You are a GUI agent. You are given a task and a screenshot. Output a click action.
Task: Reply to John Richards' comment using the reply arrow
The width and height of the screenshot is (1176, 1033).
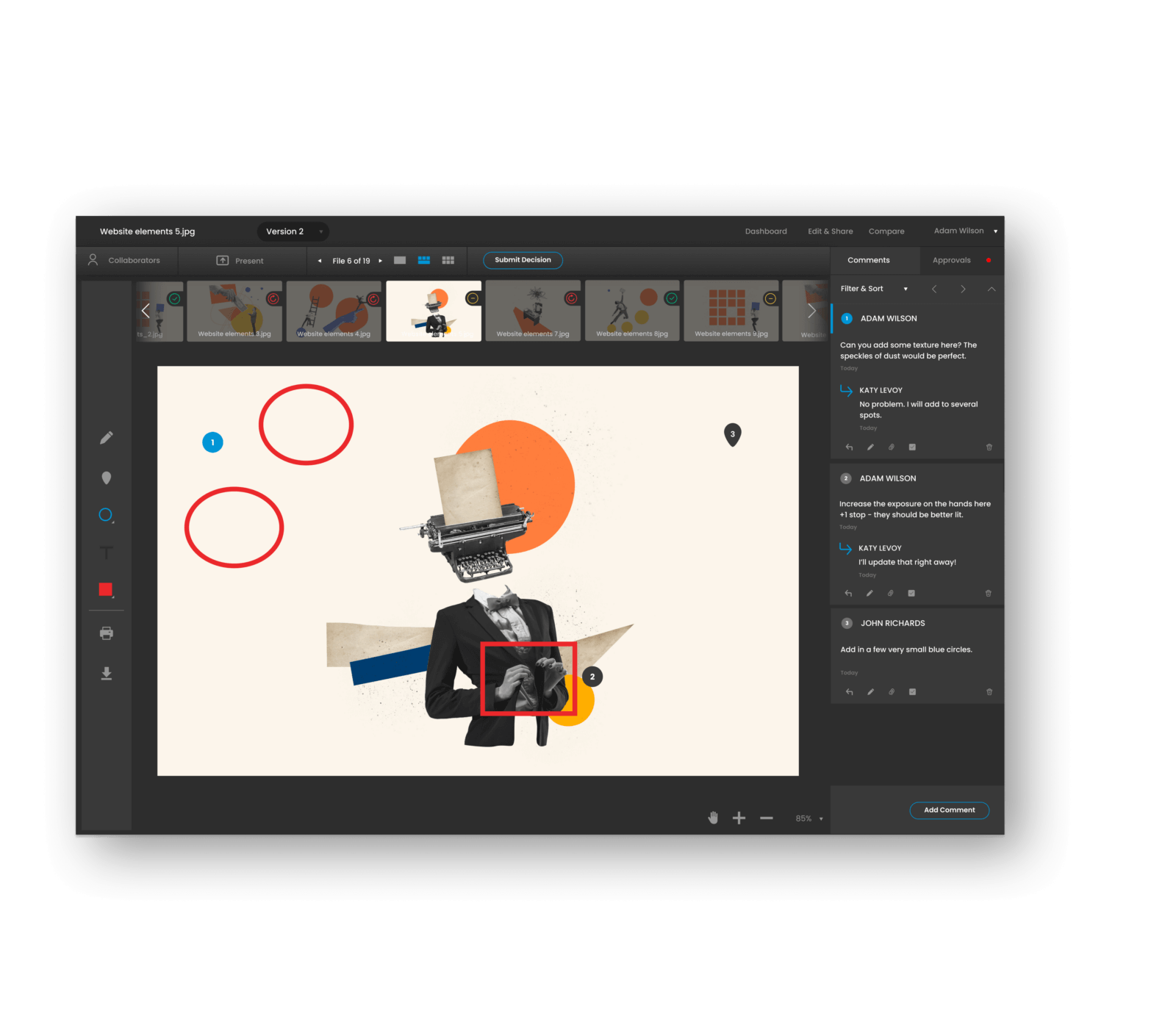click(x=849, y=691)
